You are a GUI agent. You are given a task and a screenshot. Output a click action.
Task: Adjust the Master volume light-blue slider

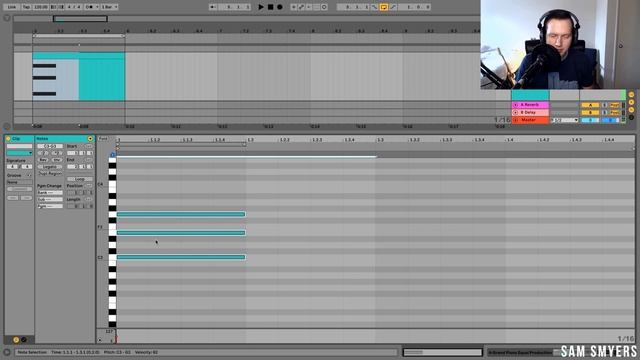(x=590, y=120)
